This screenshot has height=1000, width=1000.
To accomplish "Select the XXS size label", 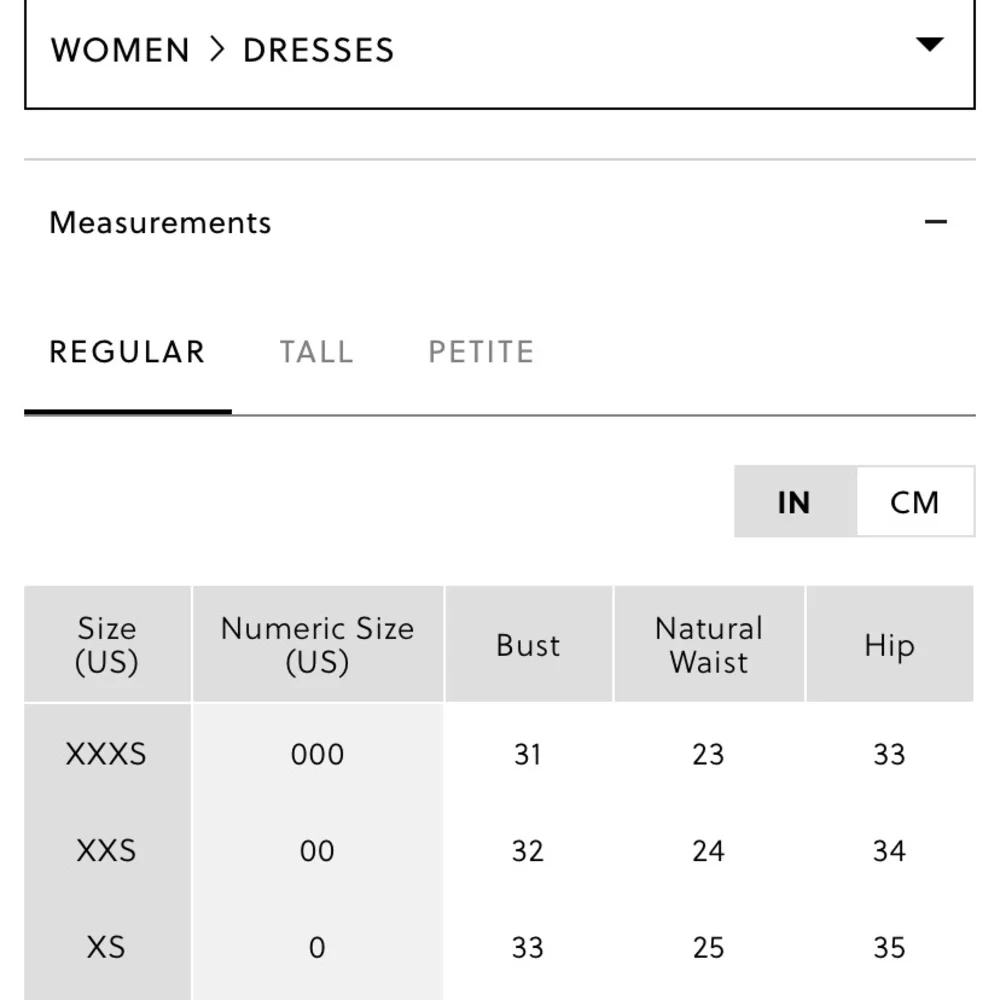I will 107,851.
